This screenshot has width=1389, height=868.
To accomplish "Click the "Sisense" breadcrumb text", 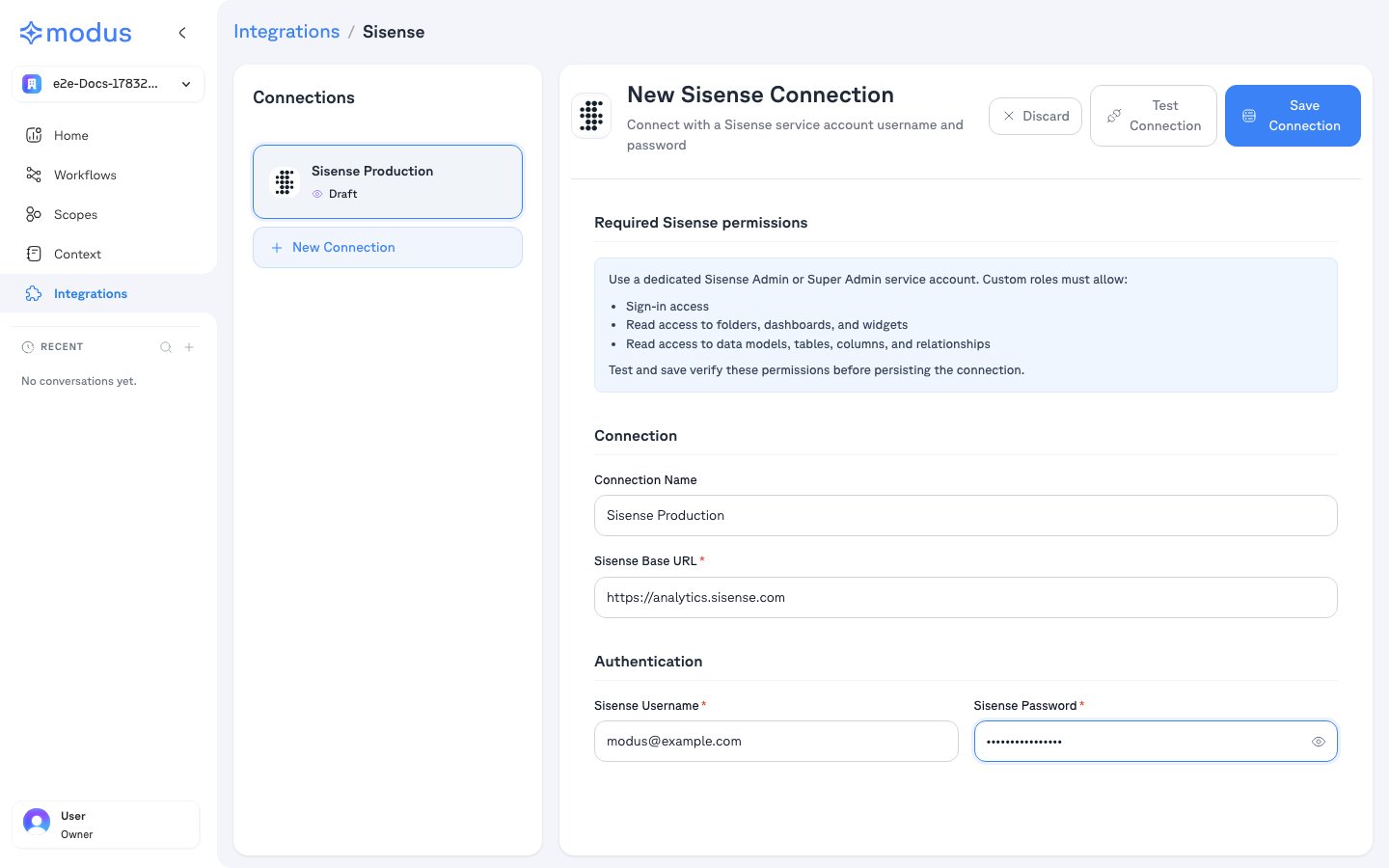I will pos(394,32).
